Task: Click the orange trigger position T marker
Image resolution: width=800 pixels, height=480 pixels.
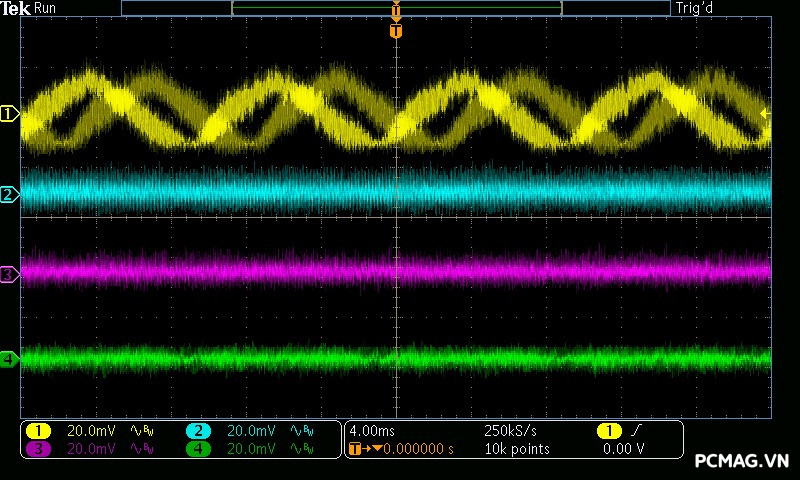Action: coord(396,32)
